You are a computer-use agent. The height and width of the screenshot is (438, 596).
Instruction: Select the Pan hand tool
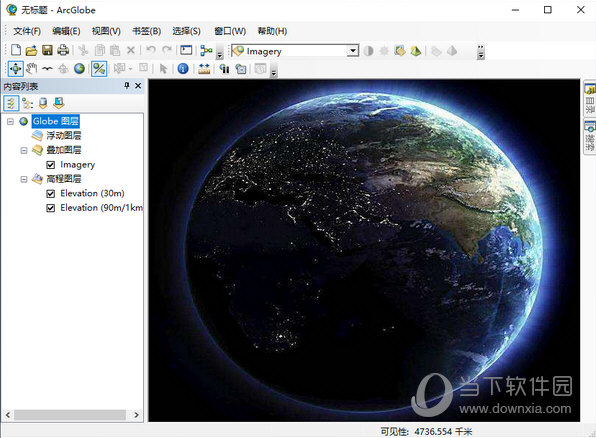[31, 69]
